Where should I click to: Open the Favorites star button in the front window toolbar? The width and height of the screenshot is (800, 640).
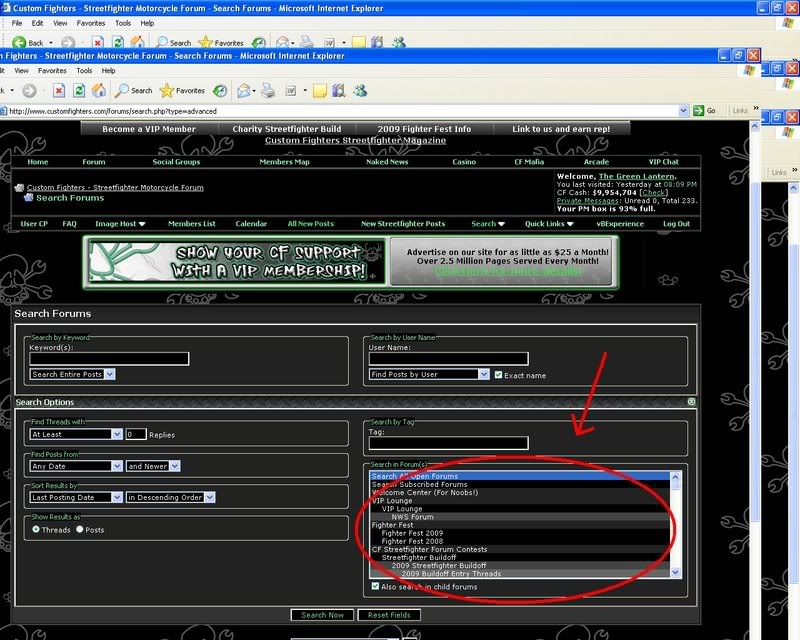[x=182, y=91]
